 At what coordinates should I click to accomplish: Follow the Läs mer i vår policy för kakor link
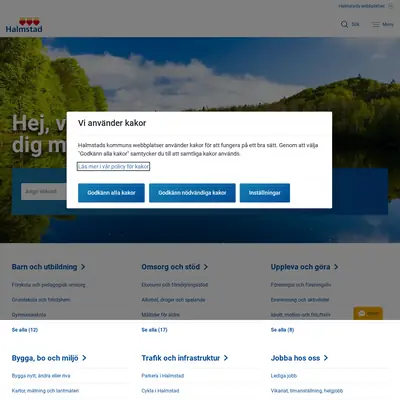(113, 166)
